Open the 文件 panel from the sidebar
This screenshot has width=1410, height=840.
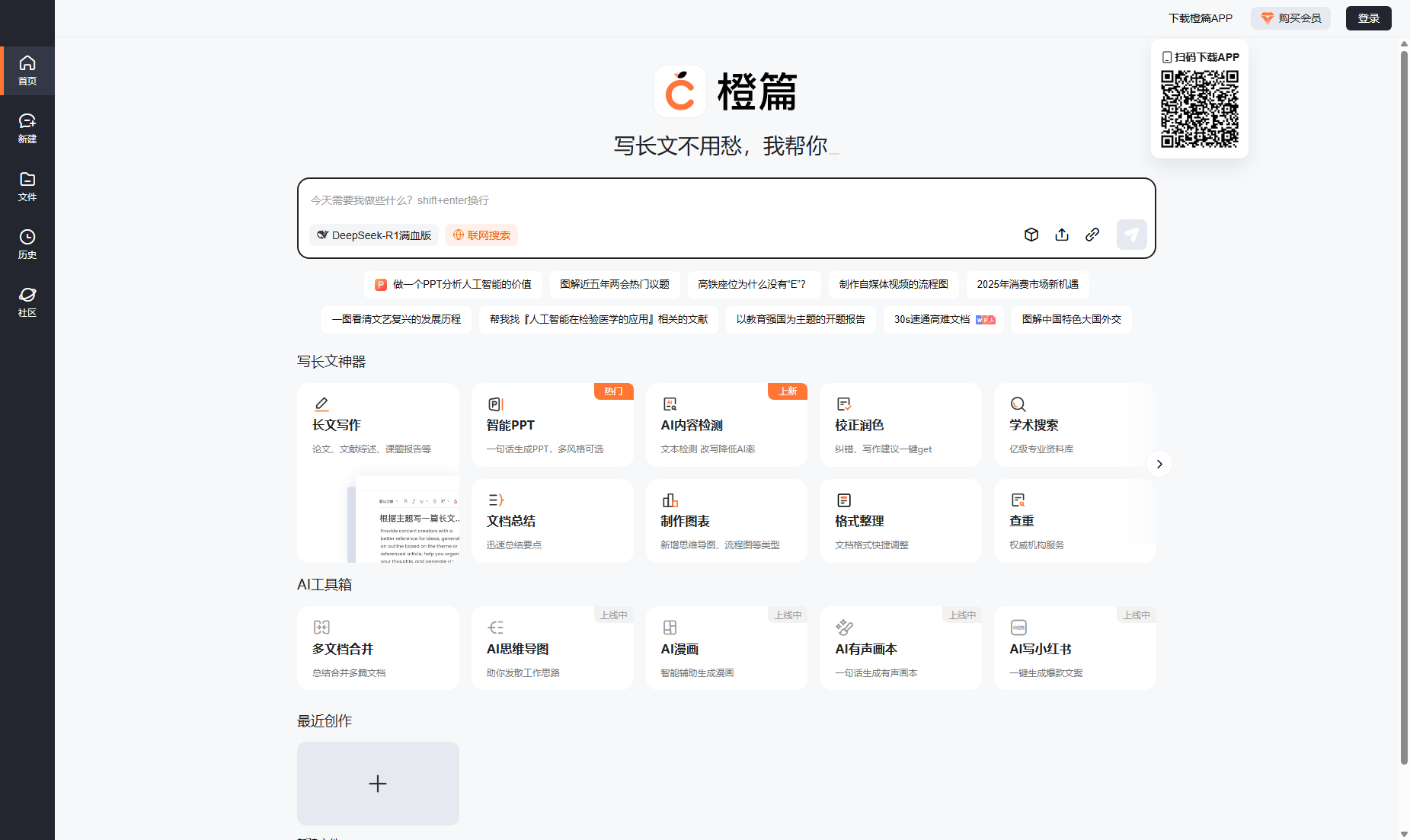(27, 185)
